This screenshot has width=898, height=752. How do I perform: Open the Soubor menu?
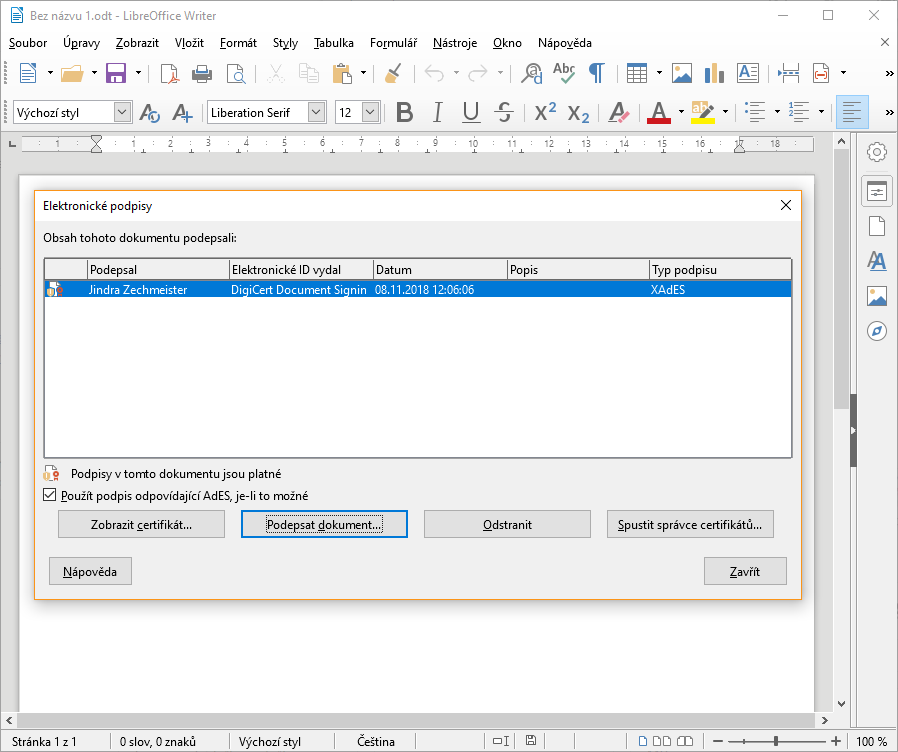[x=27, y=43]
